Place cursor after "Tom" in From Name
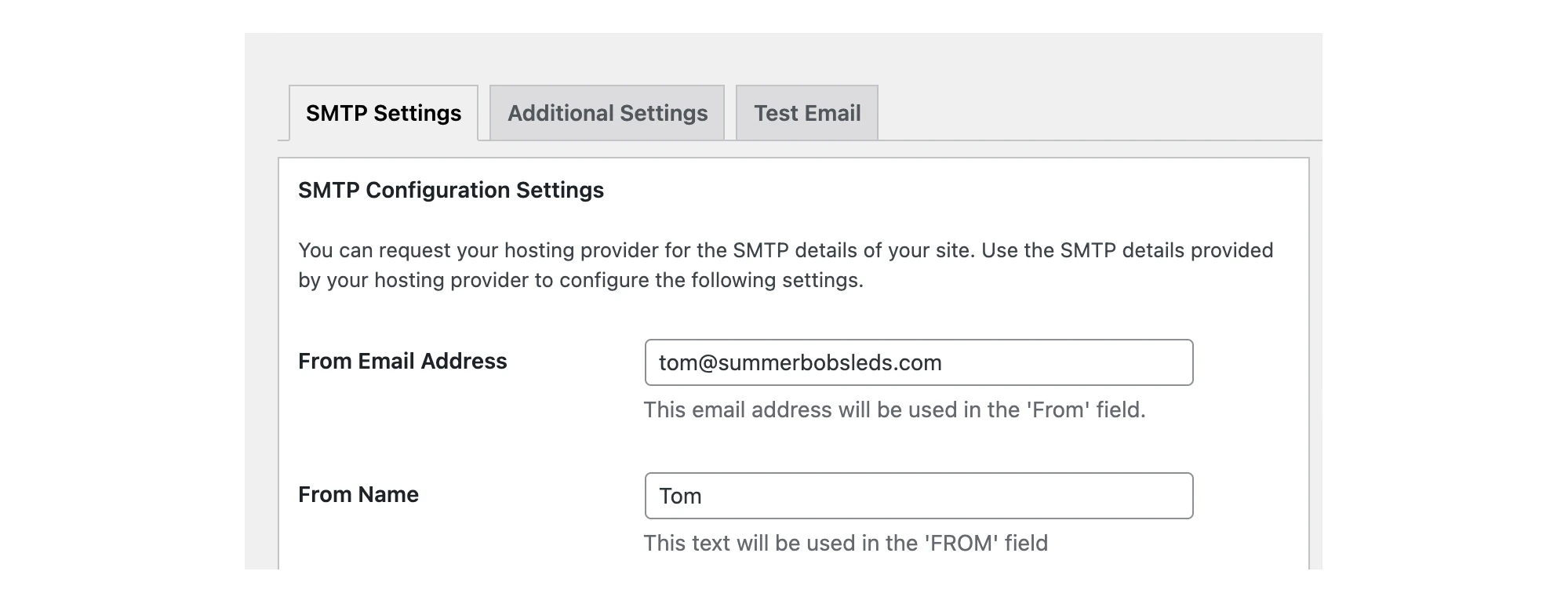This screenshot has height=604, width=1568. point(704,497)
